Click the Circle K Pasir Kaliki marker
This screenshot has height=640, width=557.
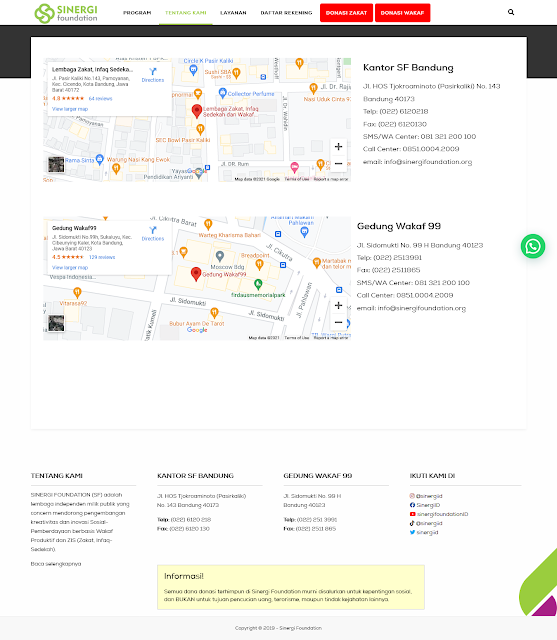coord(193,70)
